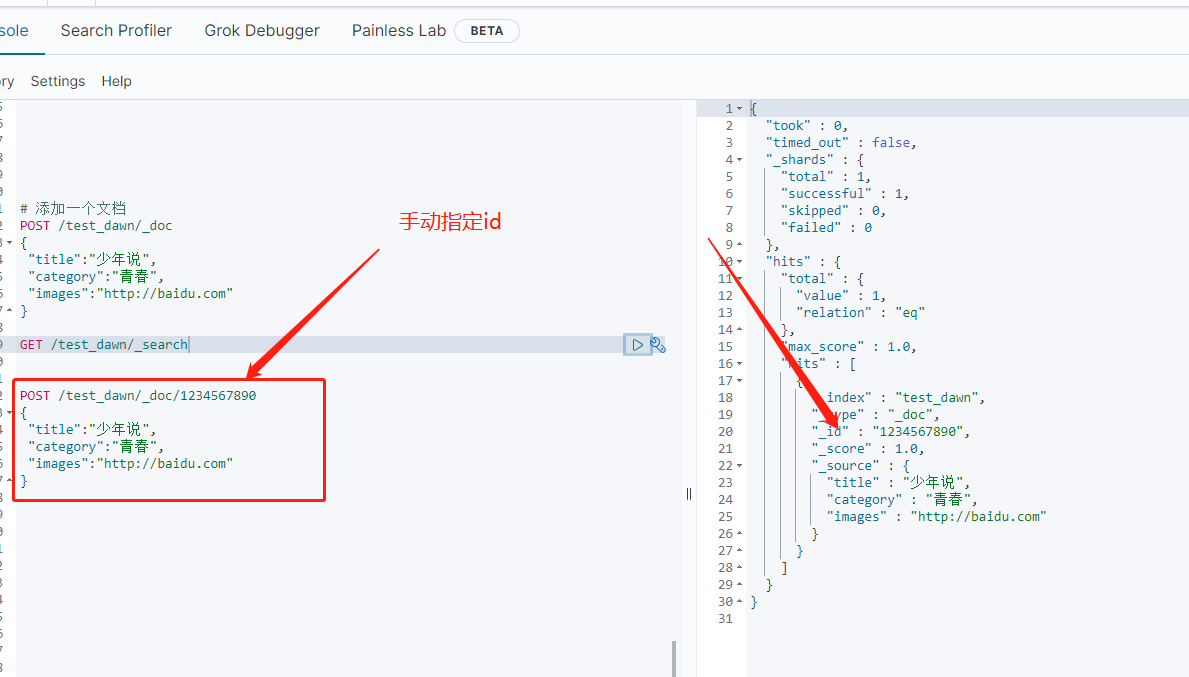Click the "# 添加一个文档" comment line
Image resolution: width=1189 pixels, height=677 pixels.
coord(73,208)
